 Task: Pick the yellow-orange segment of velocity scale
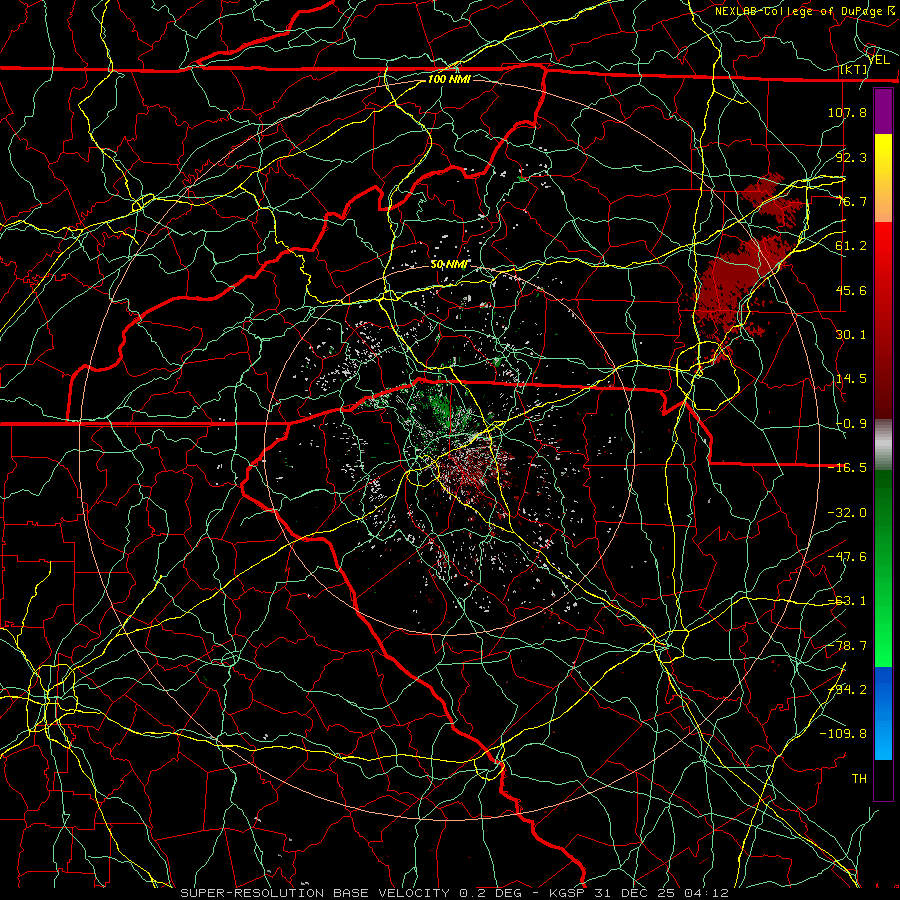(883, 178)
